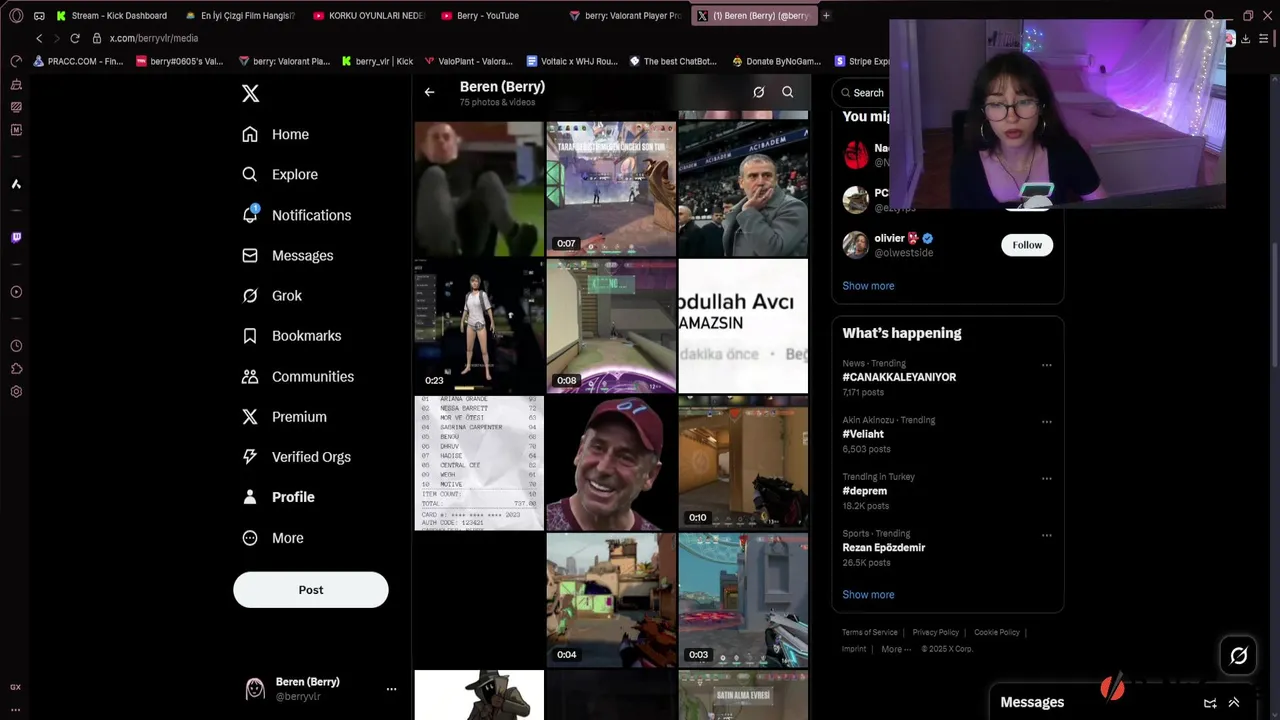This screenshot has height=720, width=1280.
Task: Open the Explore page
Action: [x=280, y=174]
